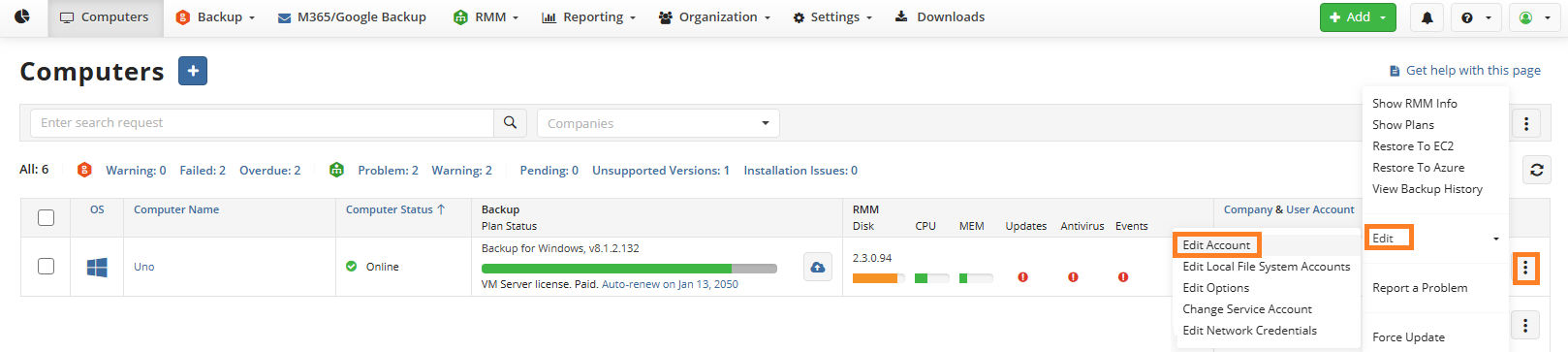Screen dimensions: 1568x352
Task: Click the cloud backup icon for Uno
Action: (818, 267)
